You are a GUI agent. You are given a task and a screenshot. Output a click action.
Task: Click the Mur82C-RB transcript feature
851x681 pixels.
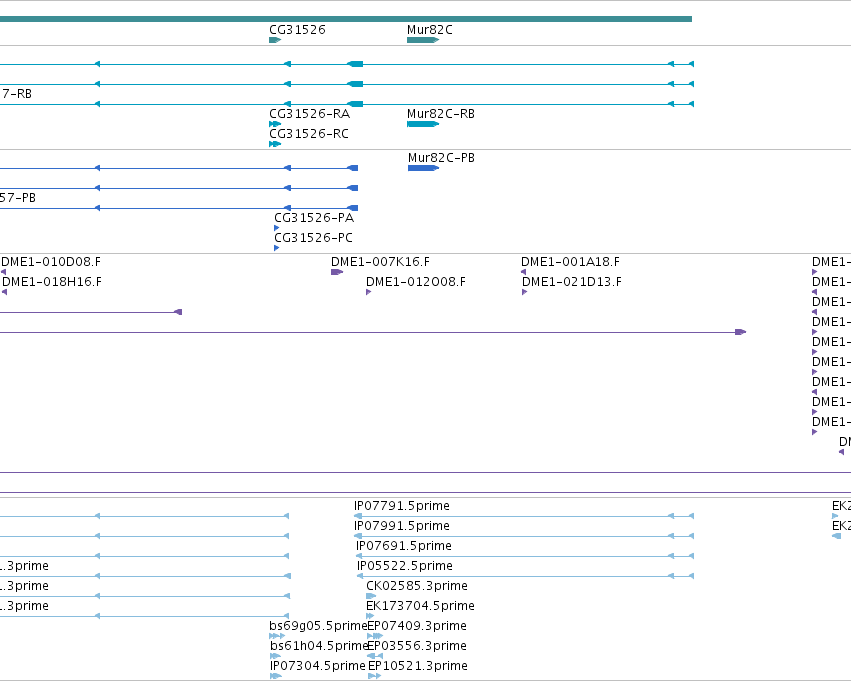pyautogui.click(x=423, y=124)
